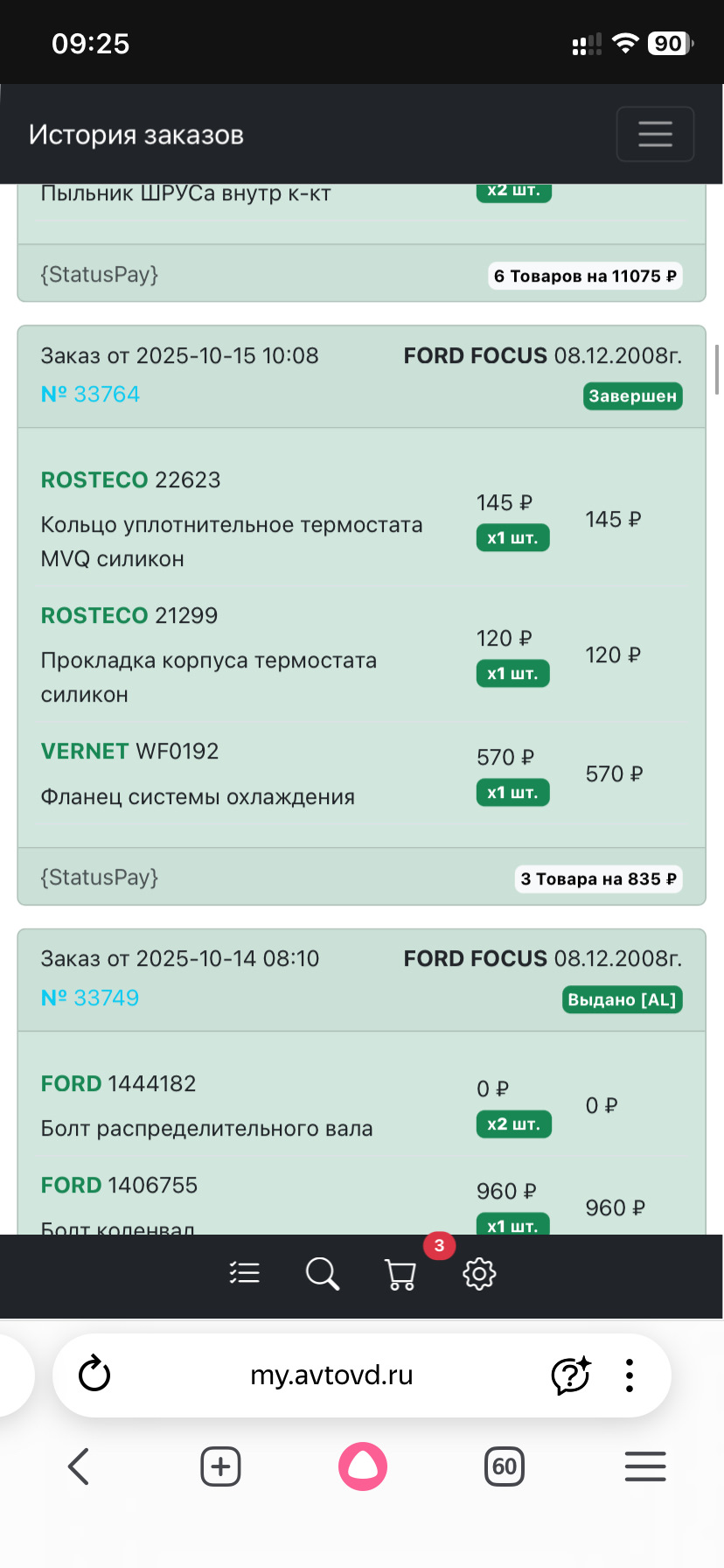Open order № 33764

[x=91, y=395]
